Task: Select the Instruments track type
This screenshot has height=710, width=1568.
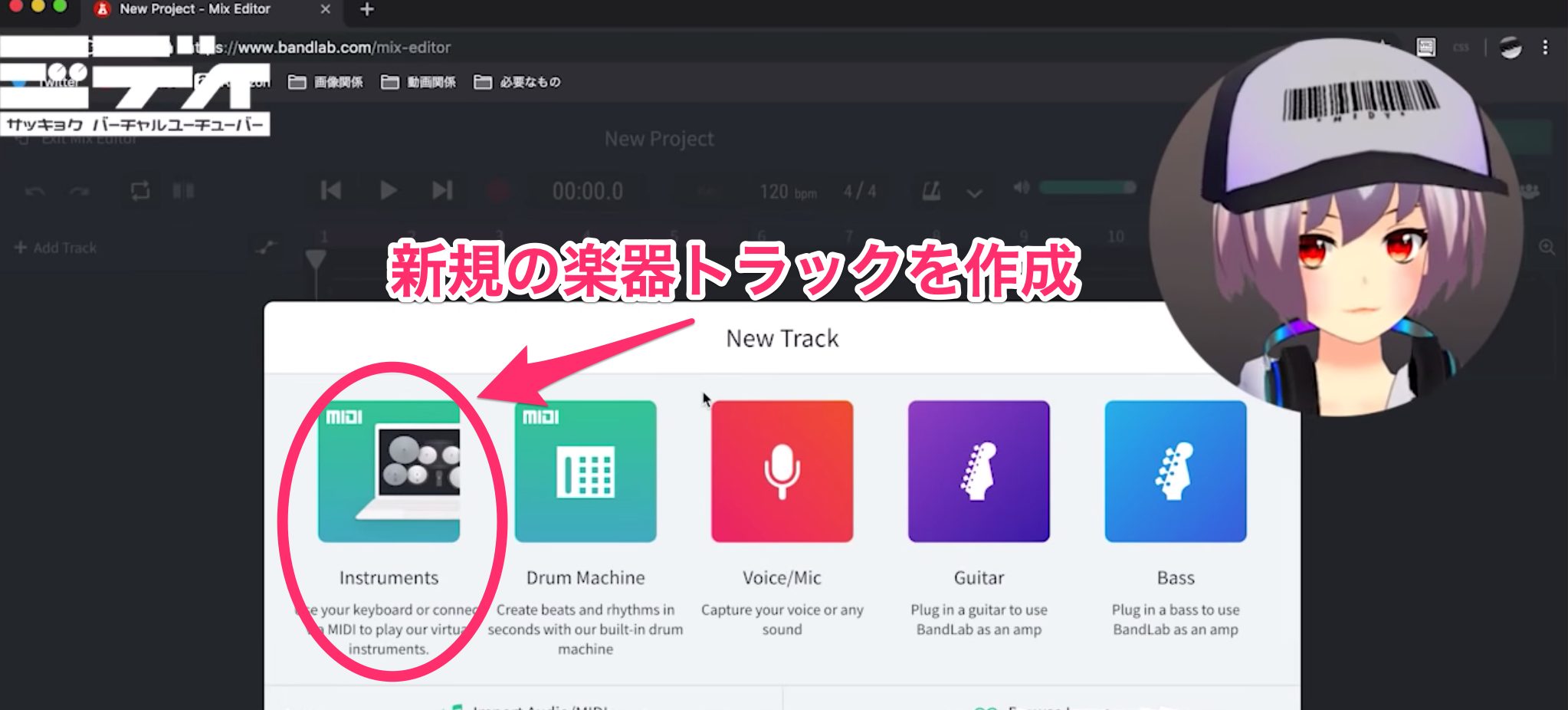Action: [x=389, y=471]
